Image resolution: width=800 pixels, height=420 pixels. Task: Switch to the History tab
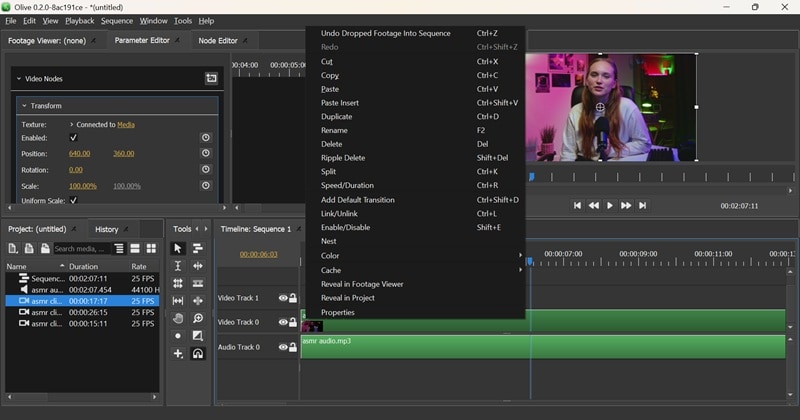107,229
